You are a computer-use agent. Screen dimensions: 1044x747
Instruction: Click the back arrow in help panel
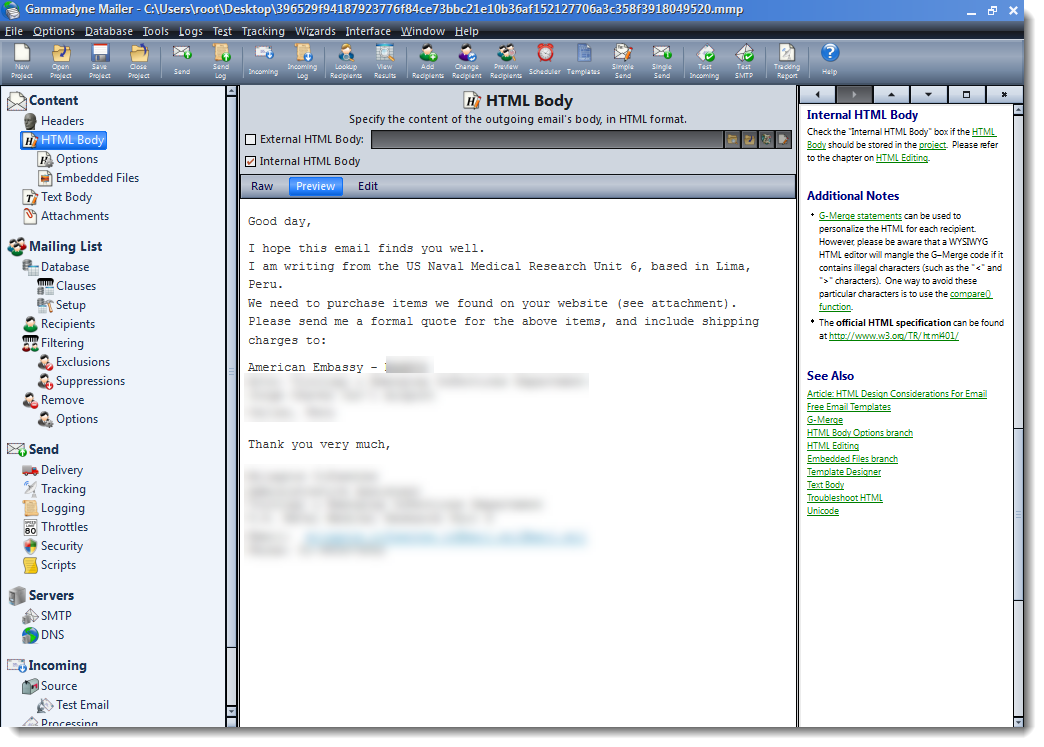(818, 95)
